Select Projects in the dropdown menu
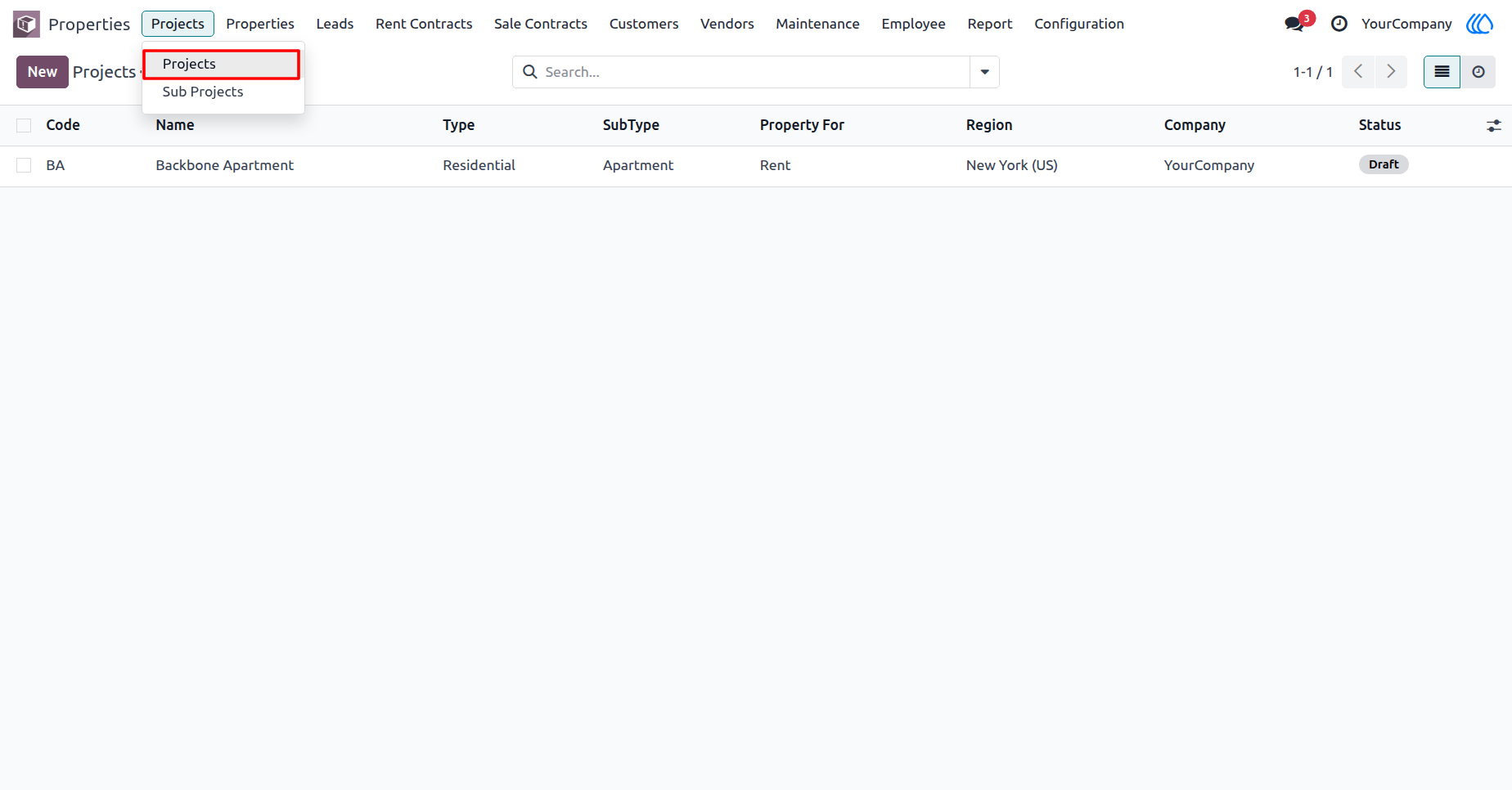This screenshot has height=790, width=1512. coord(222,64)
